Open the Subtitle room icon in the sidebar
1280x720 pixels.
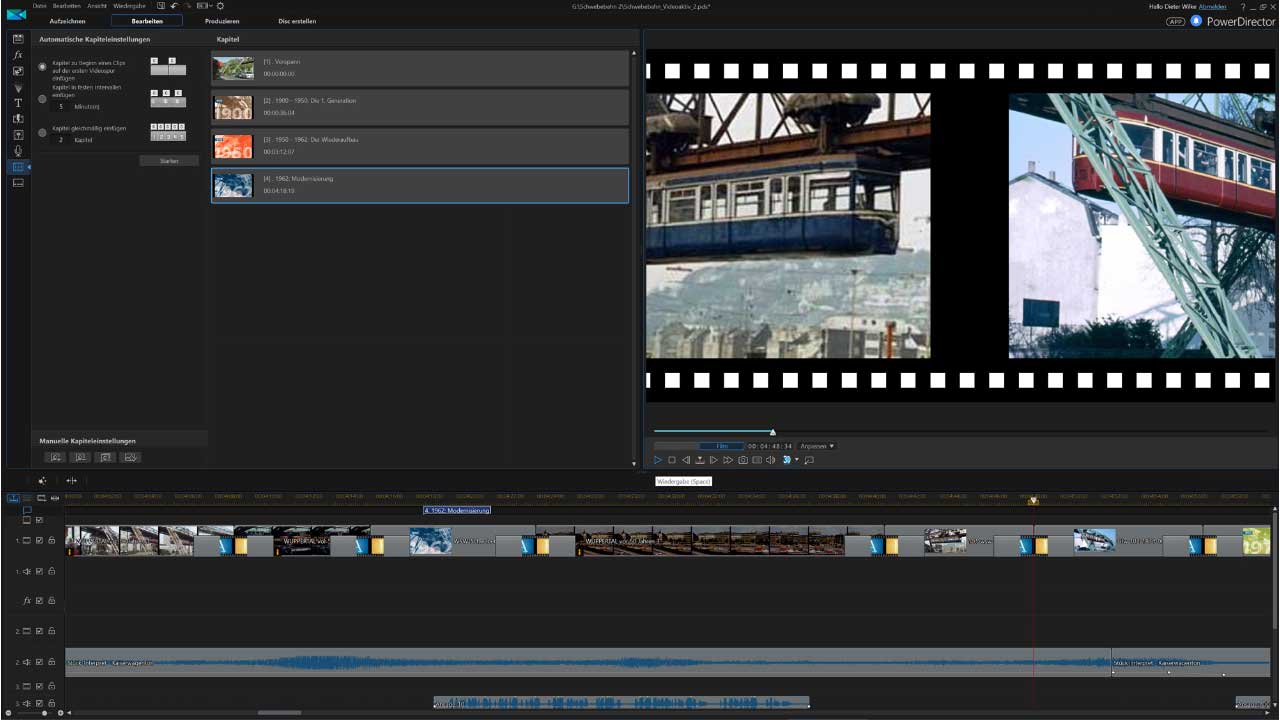coord(18,183)
